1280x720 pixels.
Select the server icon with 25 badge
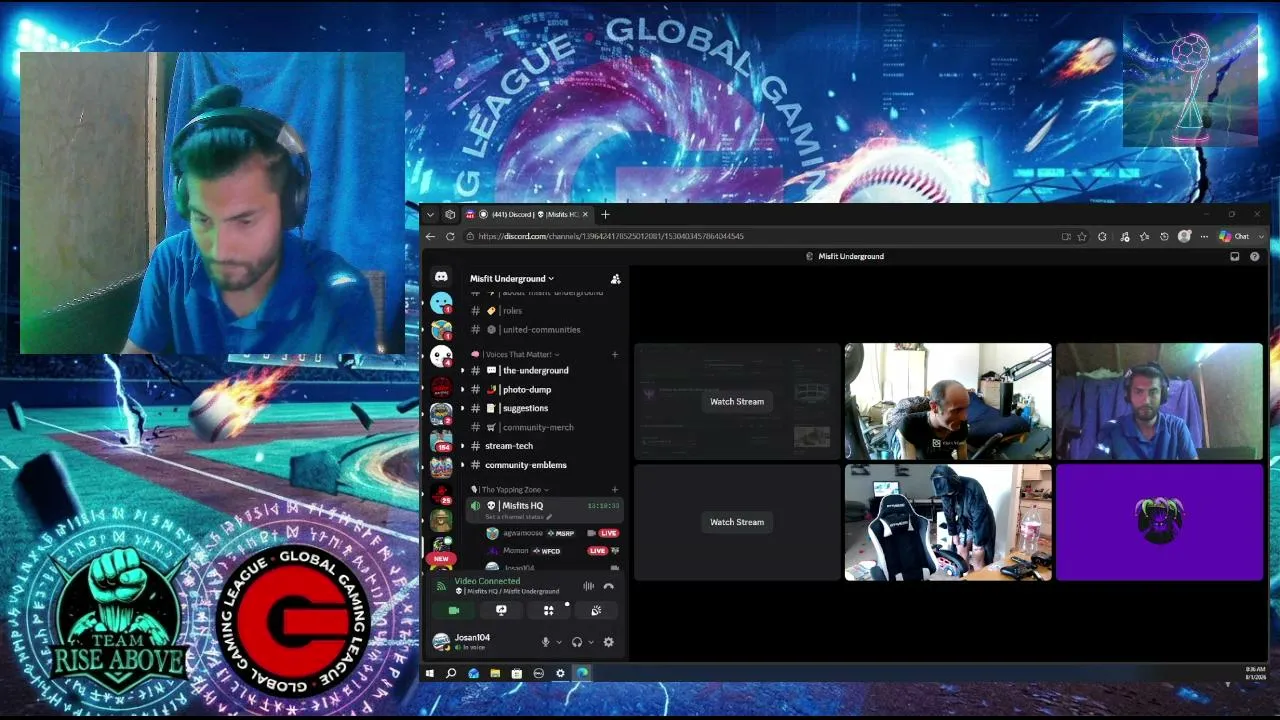pos(441,494)
